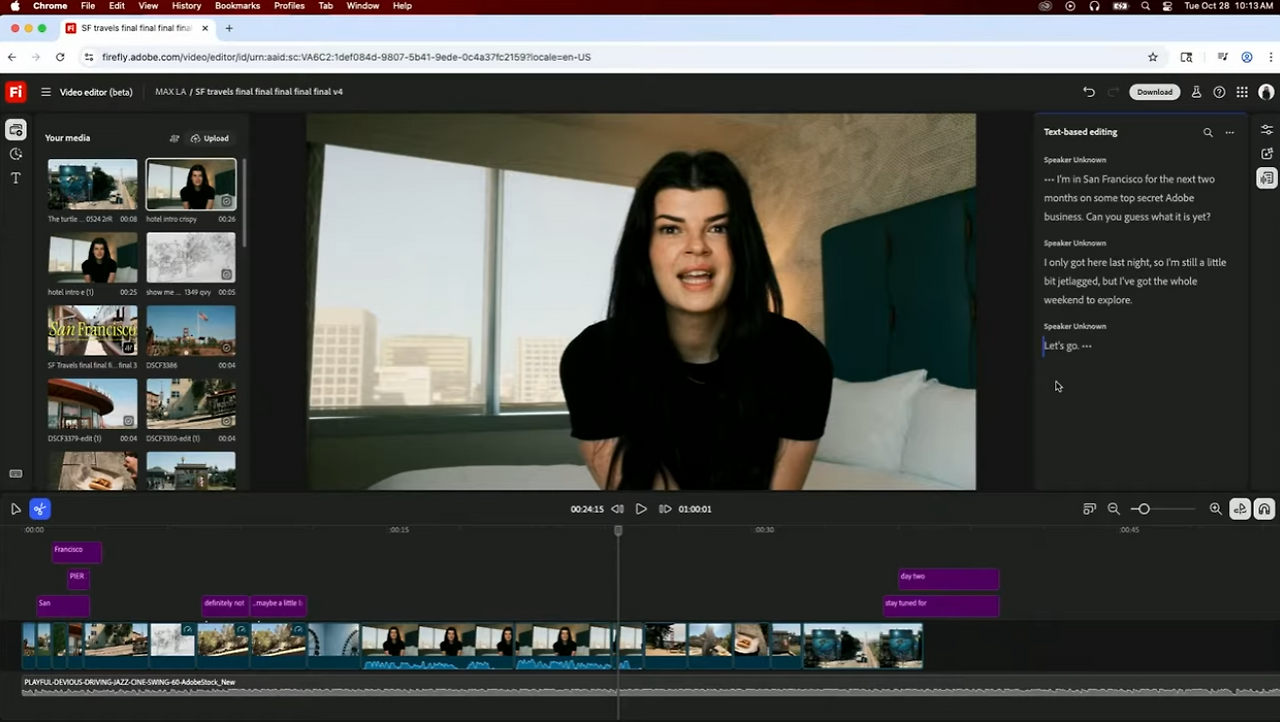Search the transcript in Text-based editing
Screen dimensions: 1280x722
click(1208, 132)
